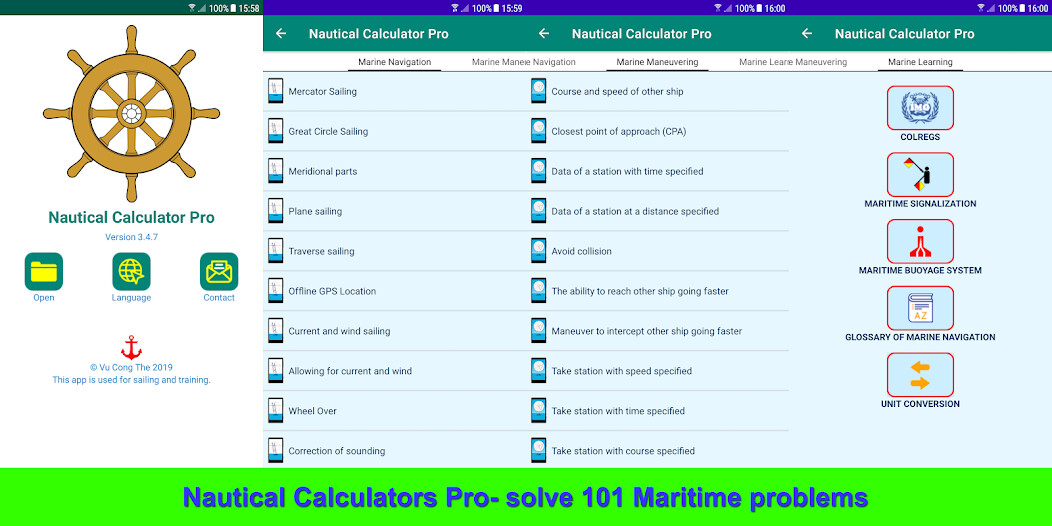Open Meridional parts entry

[x=394, y=171]
